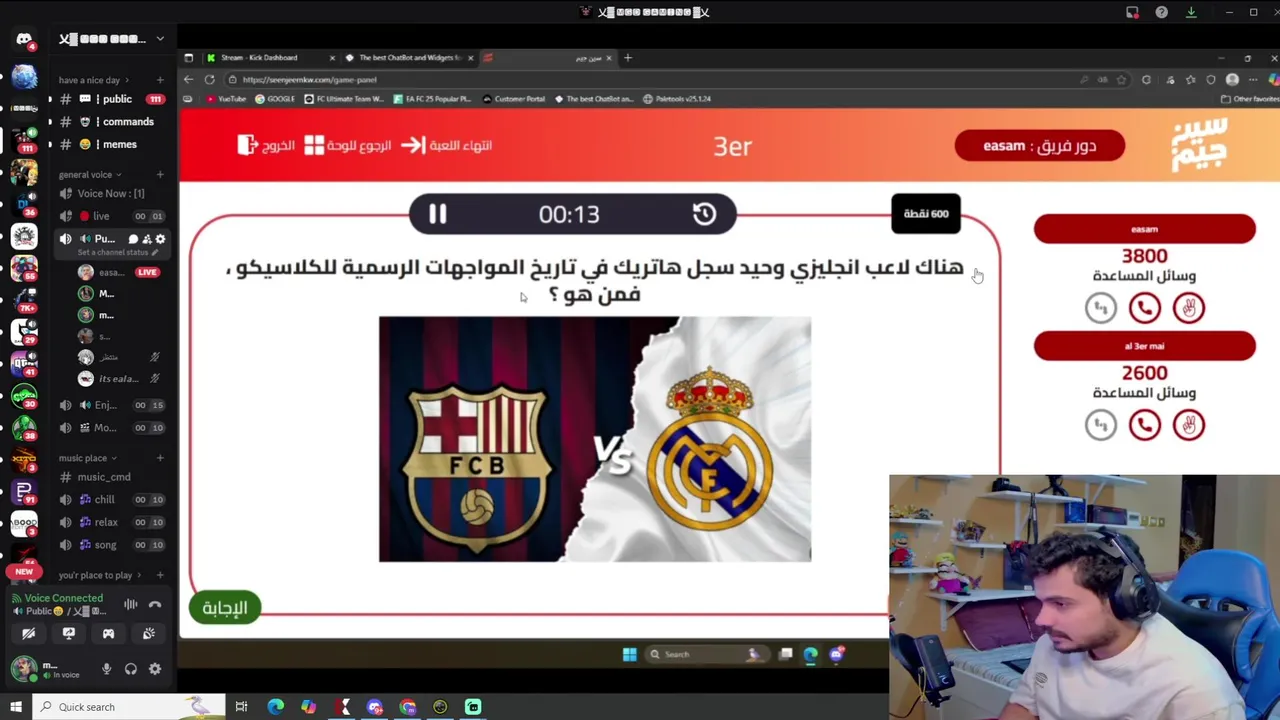Deafen with the Discord headphones icon

pyautogui.click(x=131, y=669)
